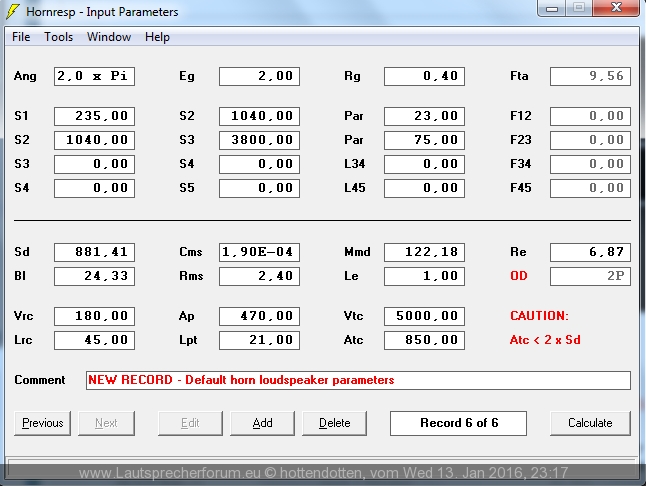
Task: Open the Help menu
Action: (x=157, y=37)
